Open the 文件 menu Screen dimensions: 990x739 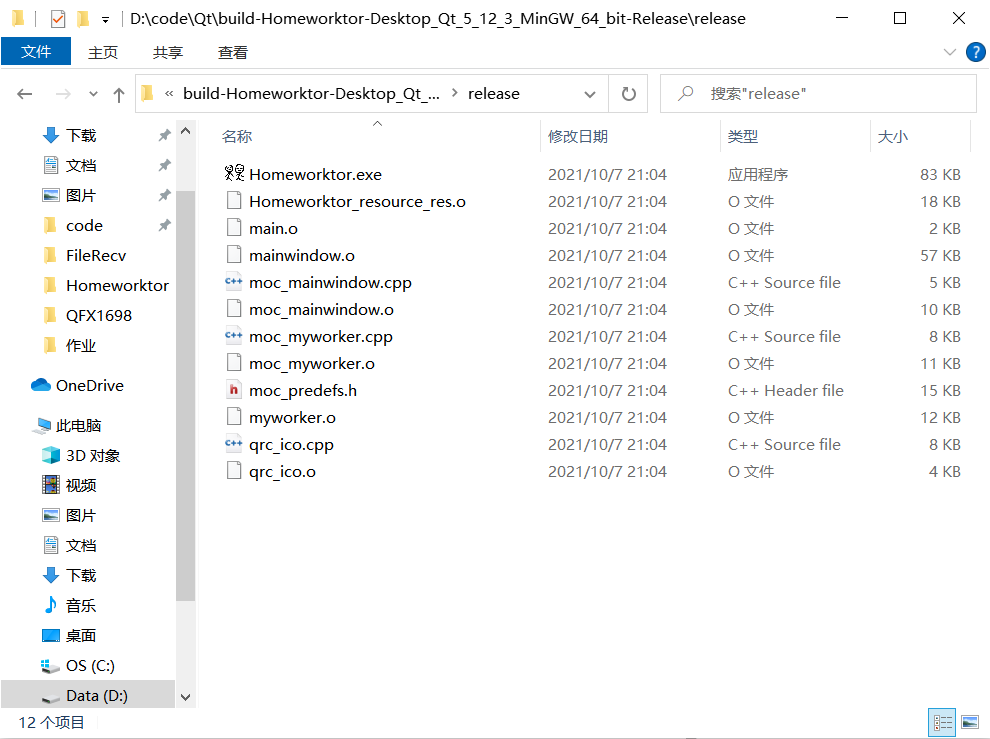click(36, 51)
